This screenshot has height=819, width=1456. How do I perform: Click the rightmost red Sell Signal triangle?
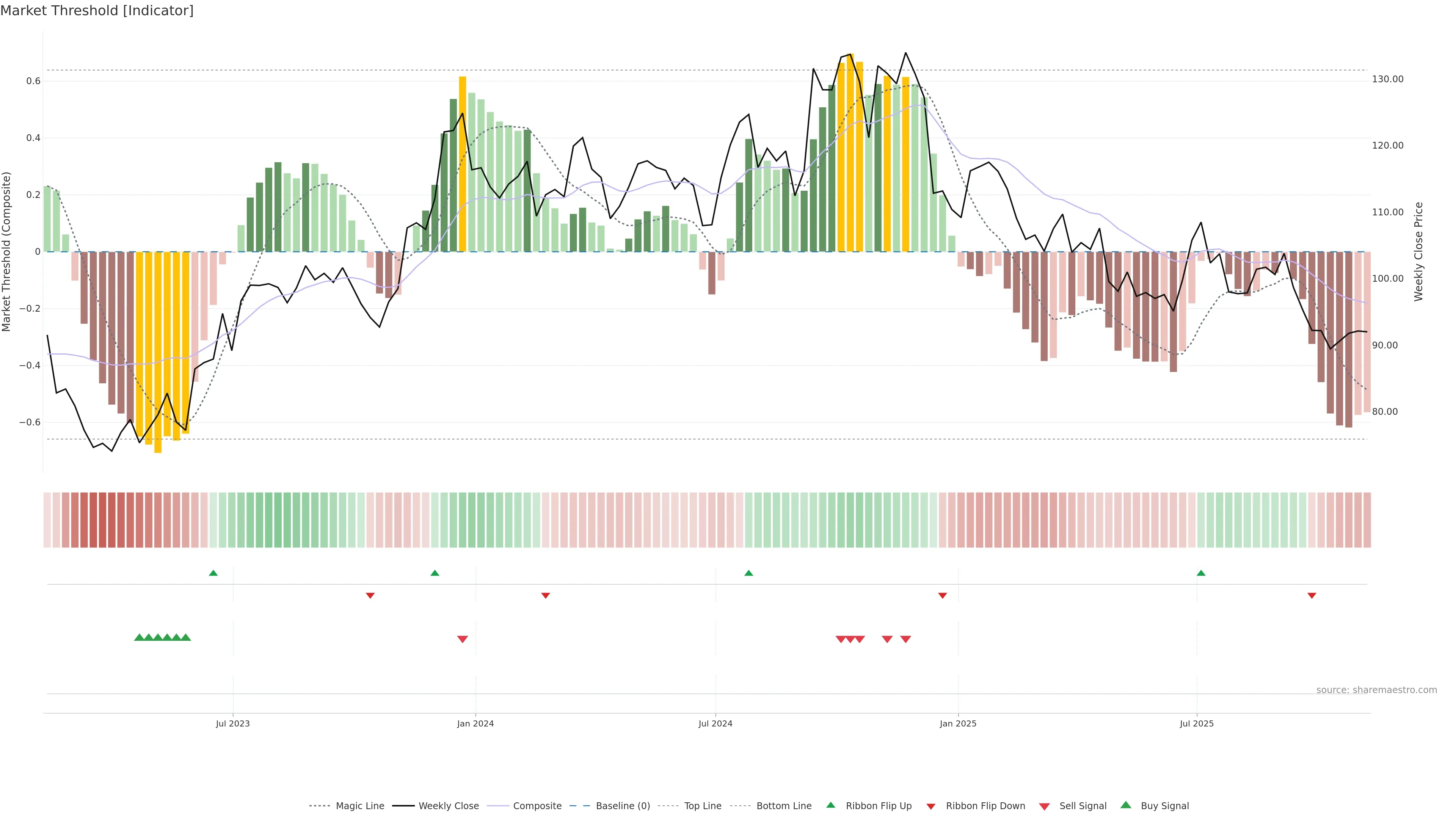pyautogui.click(x=905, y=639)
